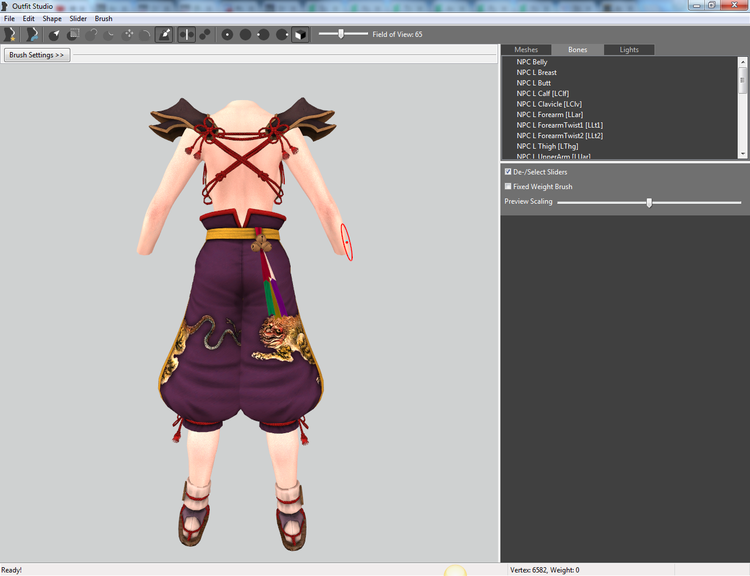Maximize the Outfit Studio window
This screenshot has height=576, width=750.
(712, 5)
